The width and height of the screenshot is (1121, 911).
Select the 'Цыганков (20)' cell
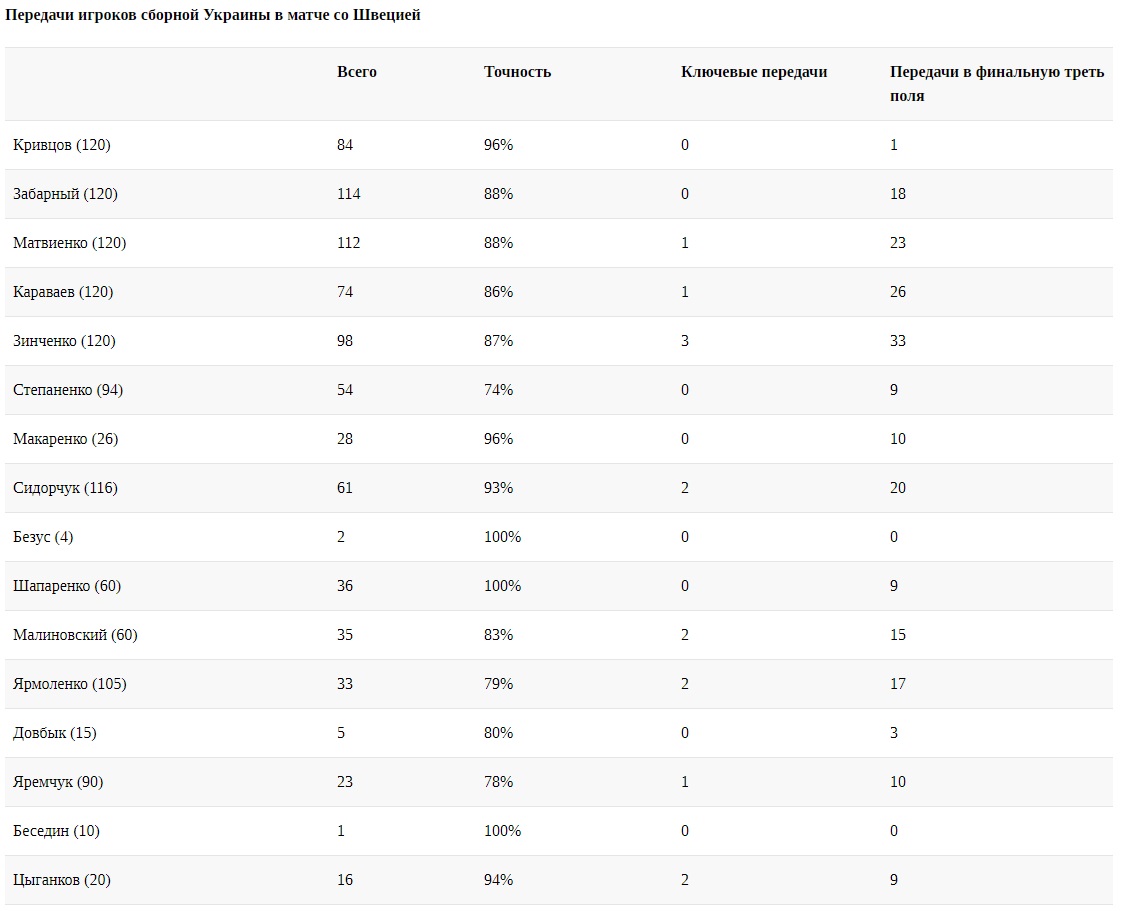[62, 880]
